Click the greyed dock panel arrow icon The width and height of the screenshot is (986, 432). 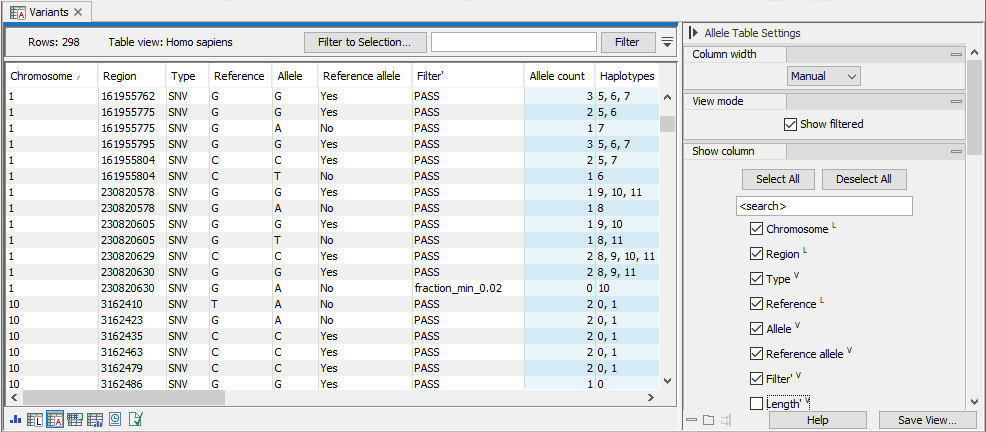point(727,419)
